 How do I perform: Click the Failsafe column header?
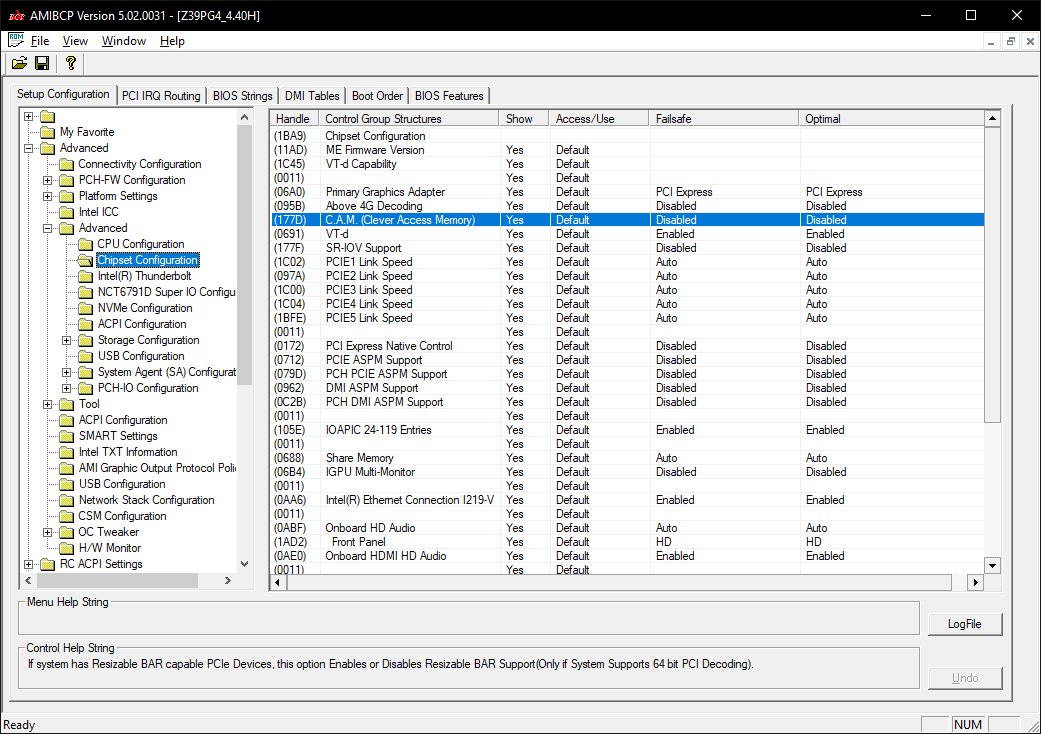point(724,119)
